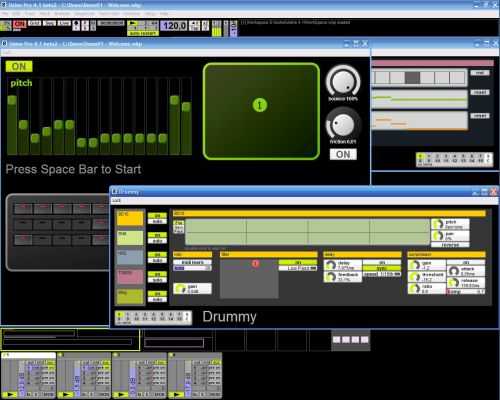Click the bounce knob
This screenshot has width=500, height=400.
(x=343, y=81)
